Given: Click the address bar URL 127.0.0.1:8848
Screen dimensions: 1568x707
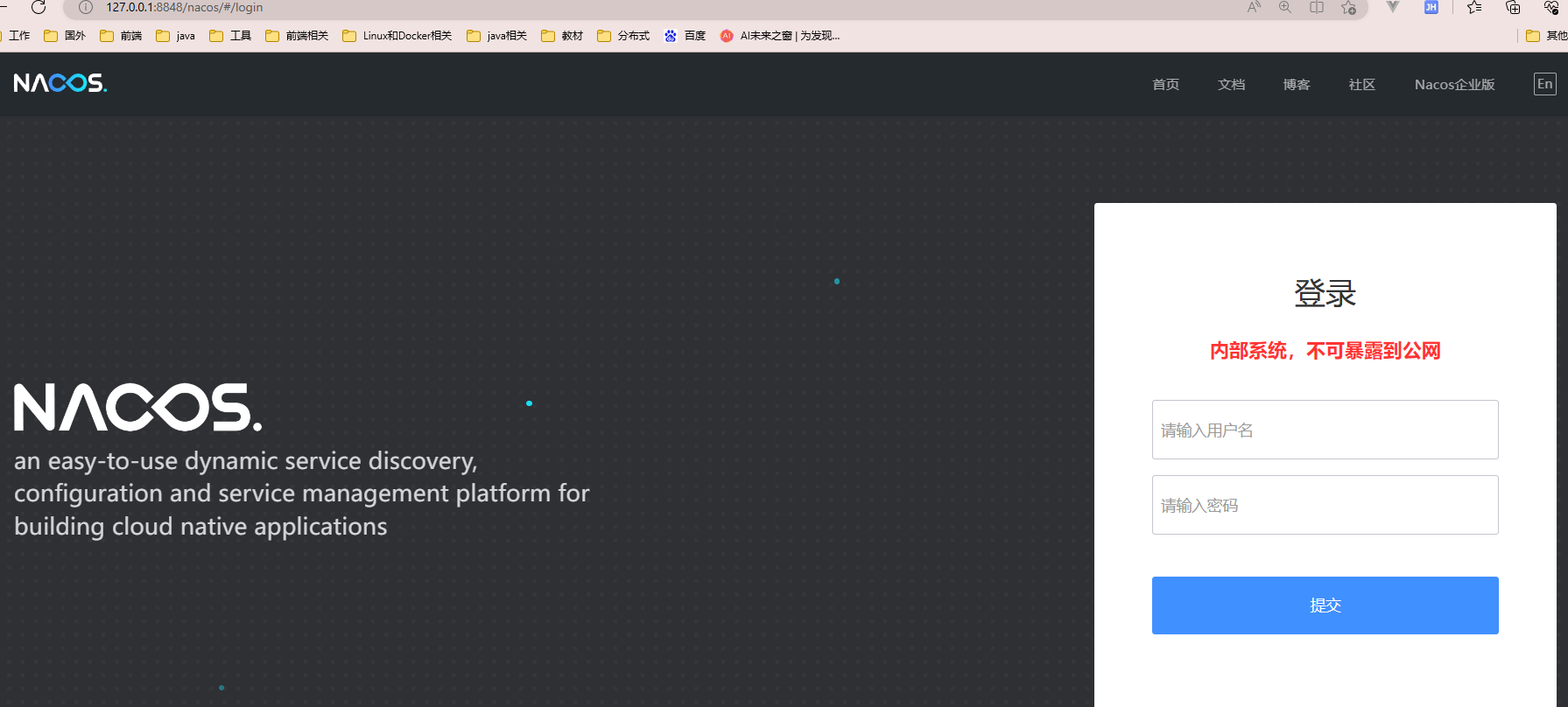Looking at the screenshot, I should (185, 7).
